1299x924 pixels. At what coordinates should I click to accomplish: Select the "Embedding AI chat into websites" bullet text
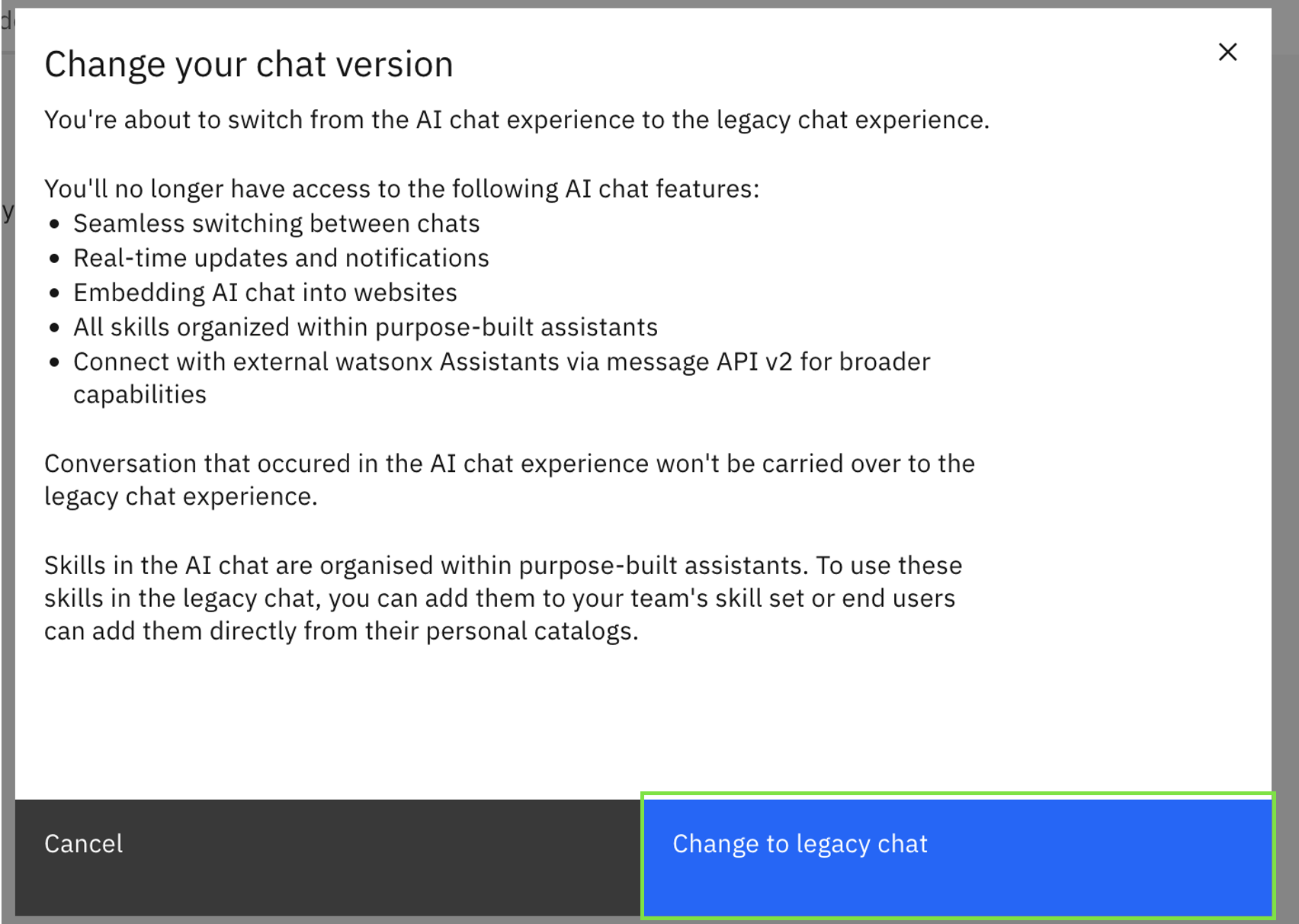point(265,293)
